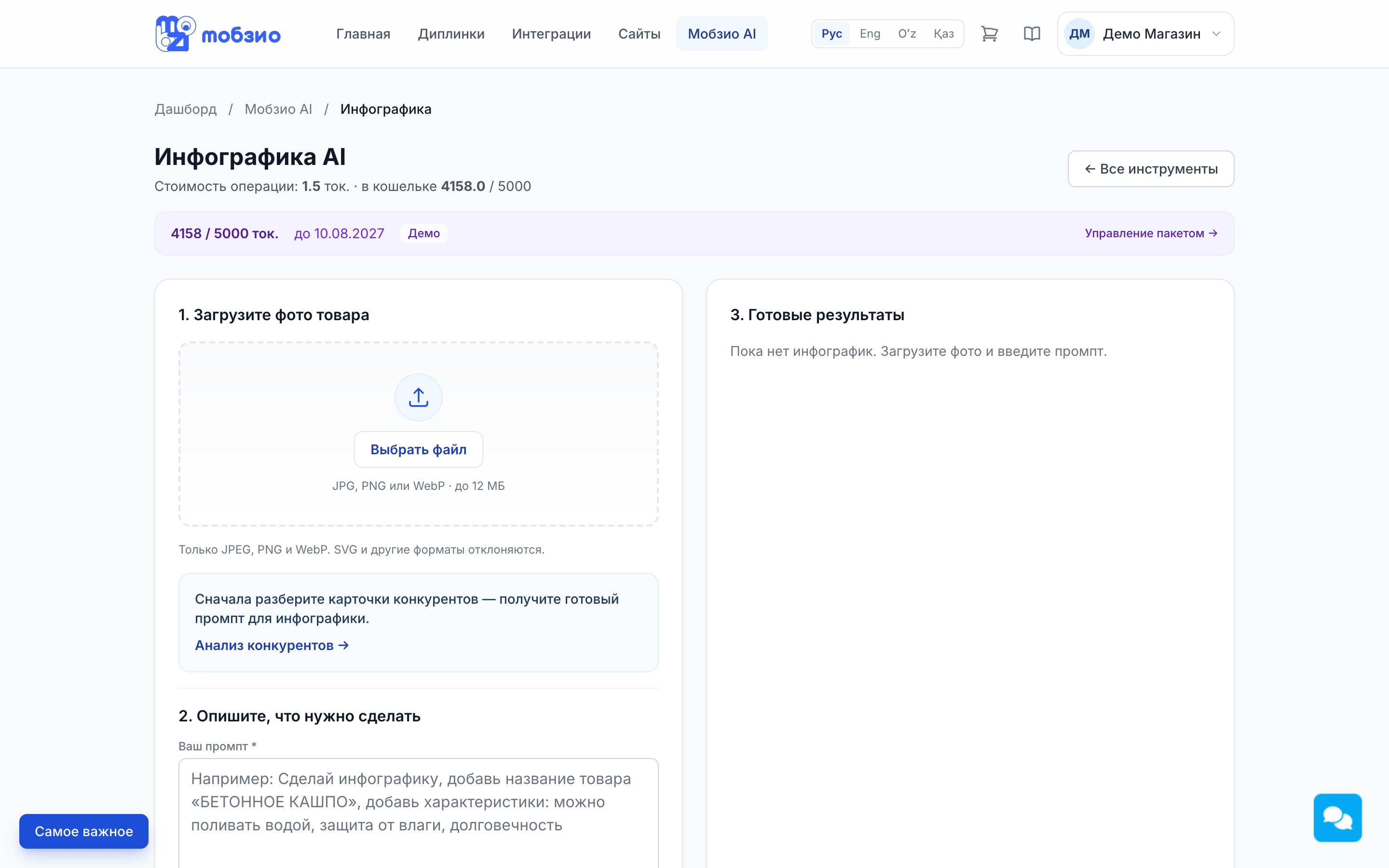Open the book documentation icon
This screenshot has width=1389, height=868.
[x=1032, y=34]
